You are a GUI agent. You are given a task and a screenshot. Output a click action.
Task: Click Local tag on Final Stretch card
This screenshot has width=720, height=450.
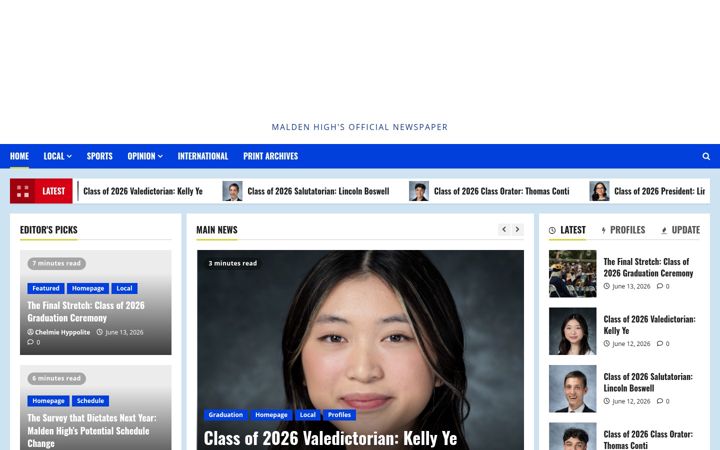coord(124,288)
